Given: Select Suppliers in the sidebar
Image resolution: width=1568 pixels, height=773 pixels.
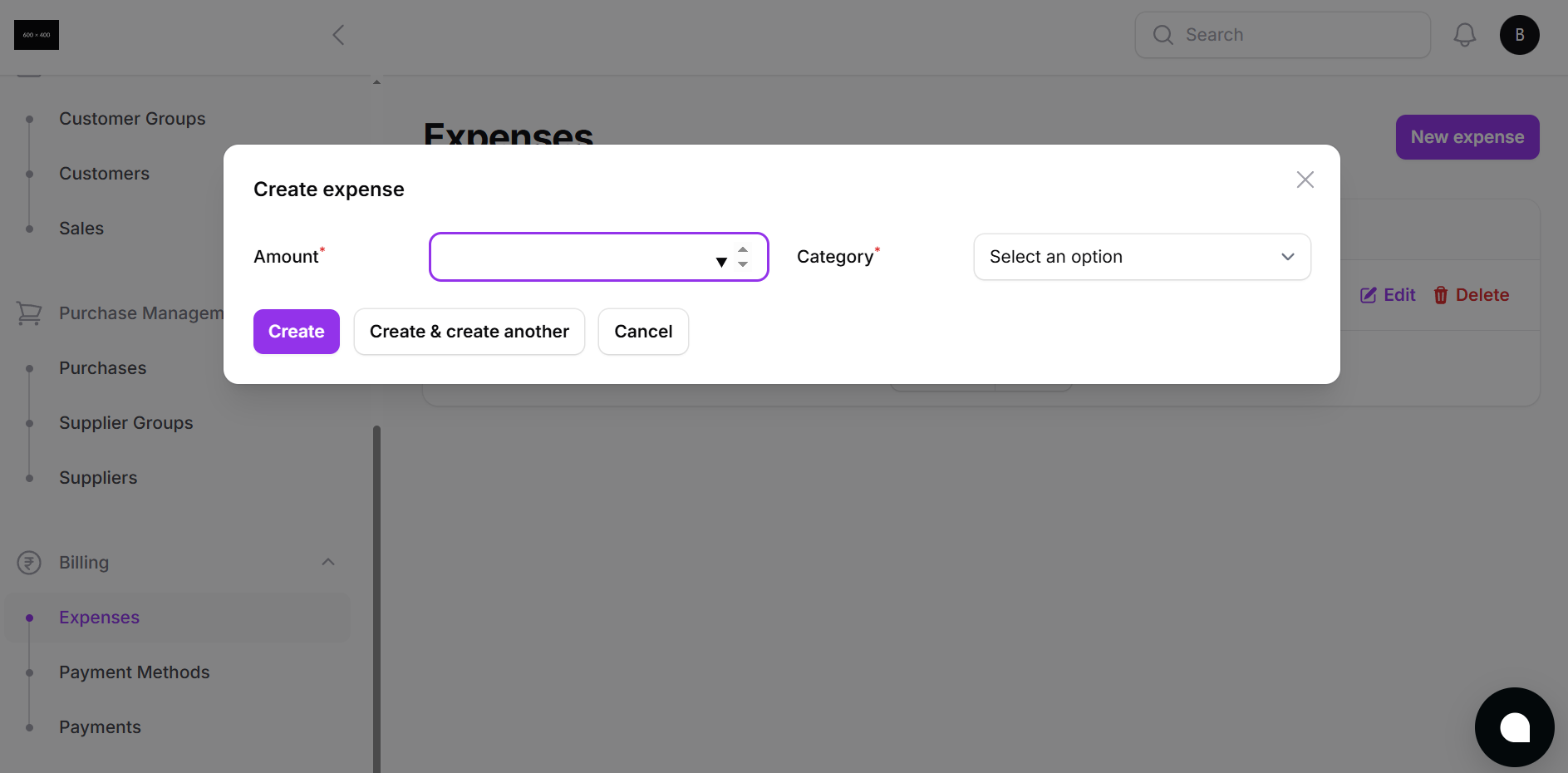Looking at the screenshot, I should (97, 477).
